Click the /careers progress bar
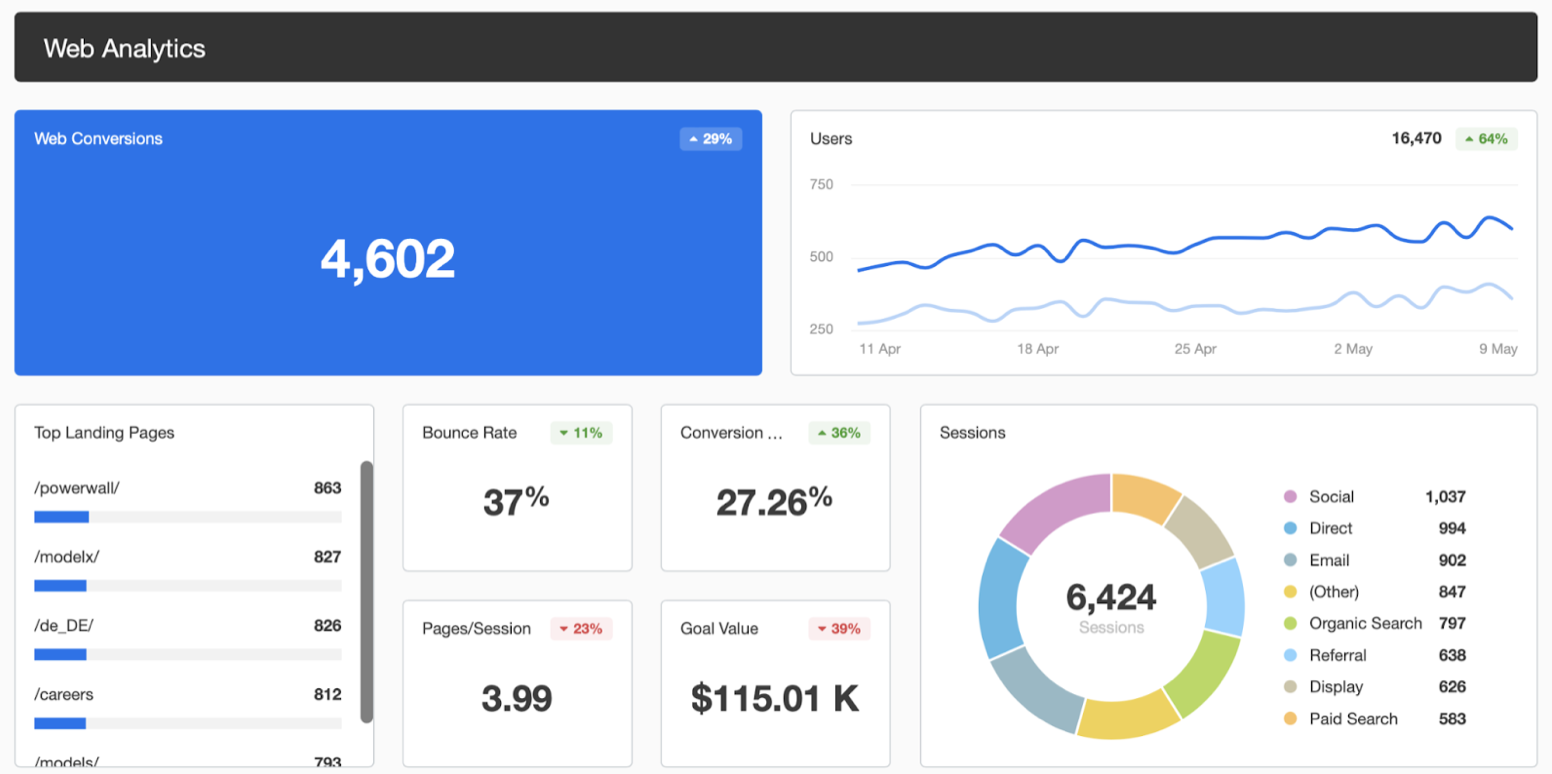 click(x=188, y=723)
